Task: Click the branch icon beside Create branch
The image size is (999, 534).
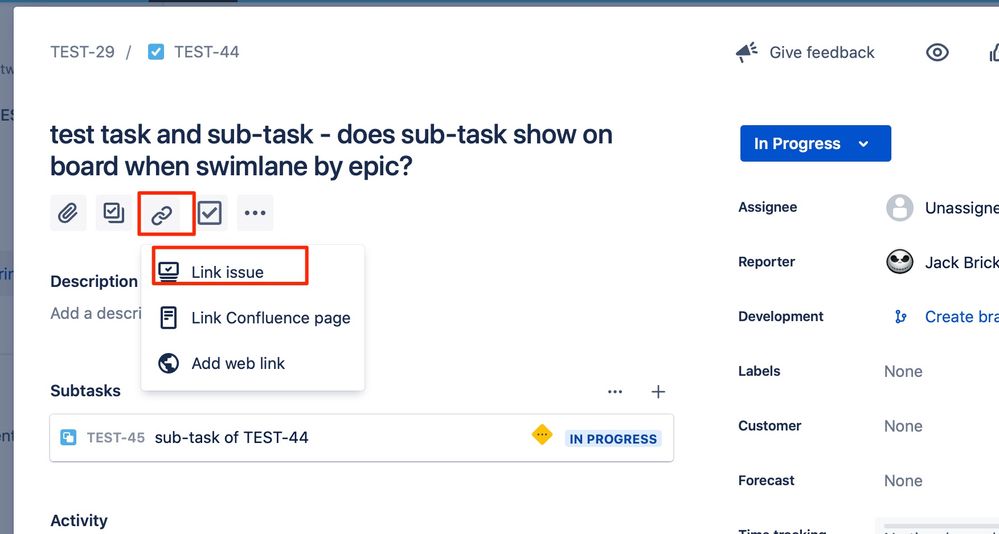Action: 900,317
